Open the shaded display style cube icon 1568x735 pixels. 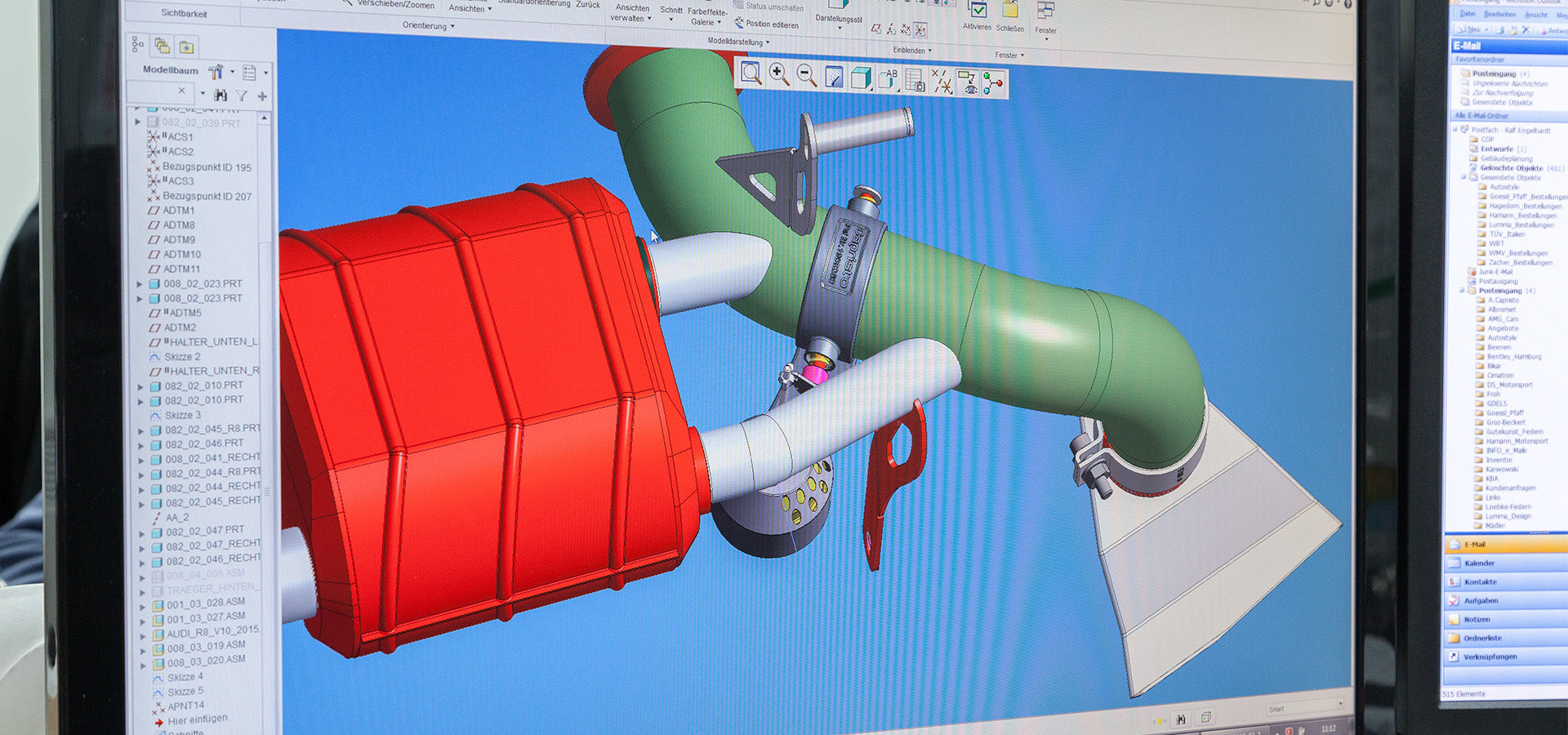pyautogui.click(x=861, y=78)
